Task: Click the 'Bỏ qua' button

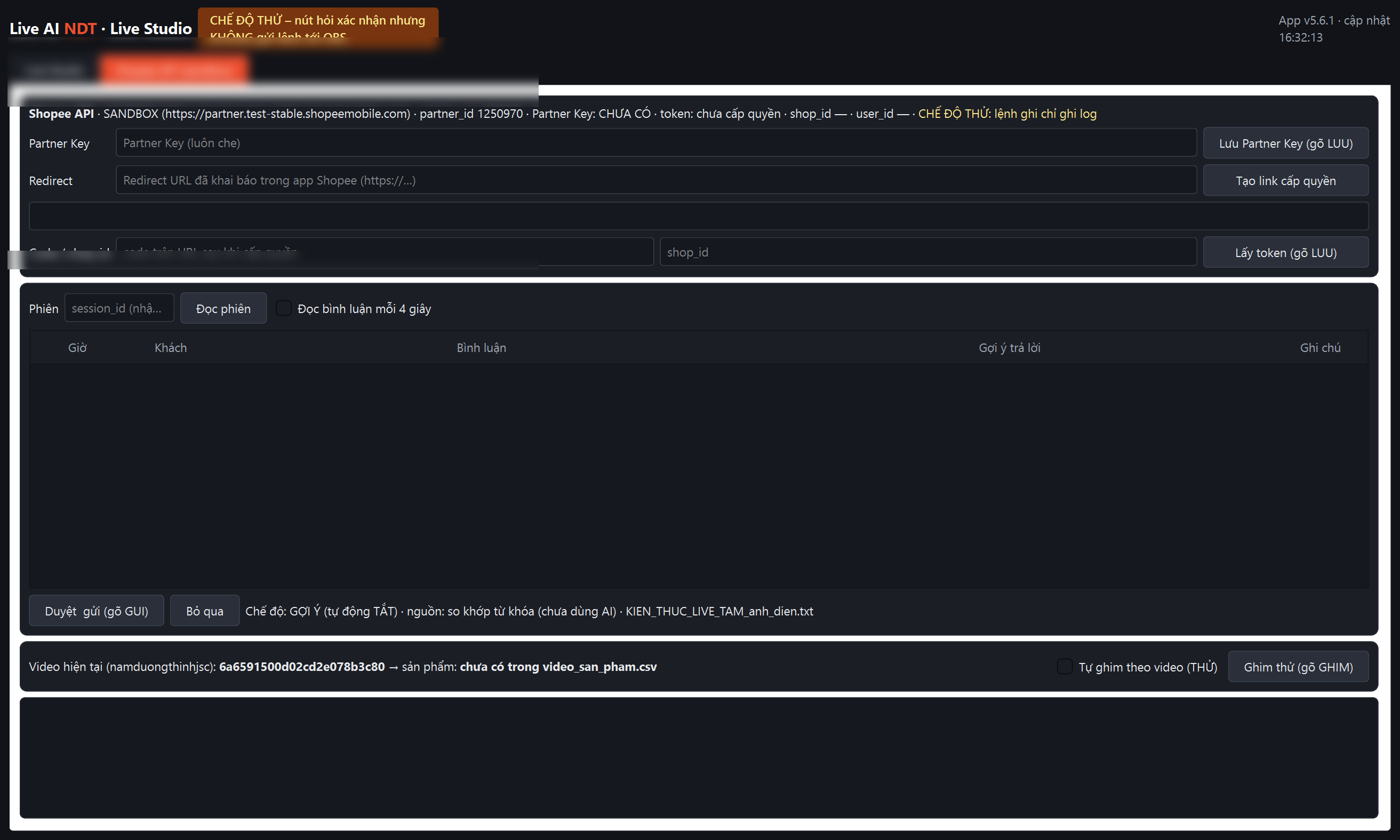Action: [204, 611]
